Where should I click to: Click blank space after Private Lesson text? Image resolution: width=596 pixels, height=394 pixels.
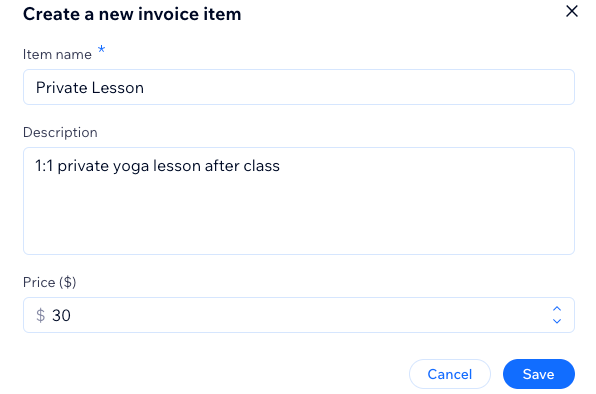(x=357, y=87)
